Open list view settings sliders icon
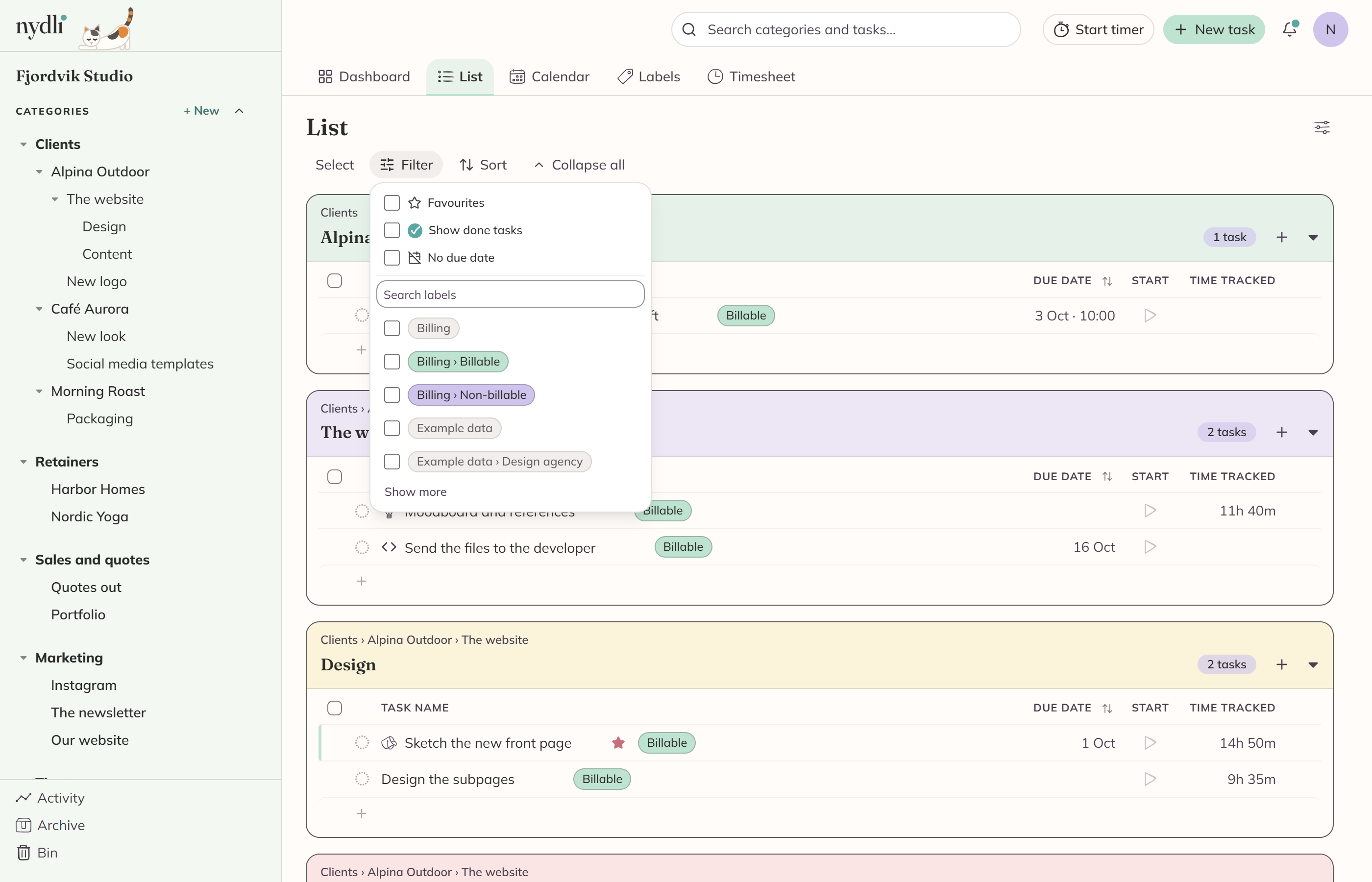The width and height of the screenshot is (1372, 882). [x=1322, y=127]
